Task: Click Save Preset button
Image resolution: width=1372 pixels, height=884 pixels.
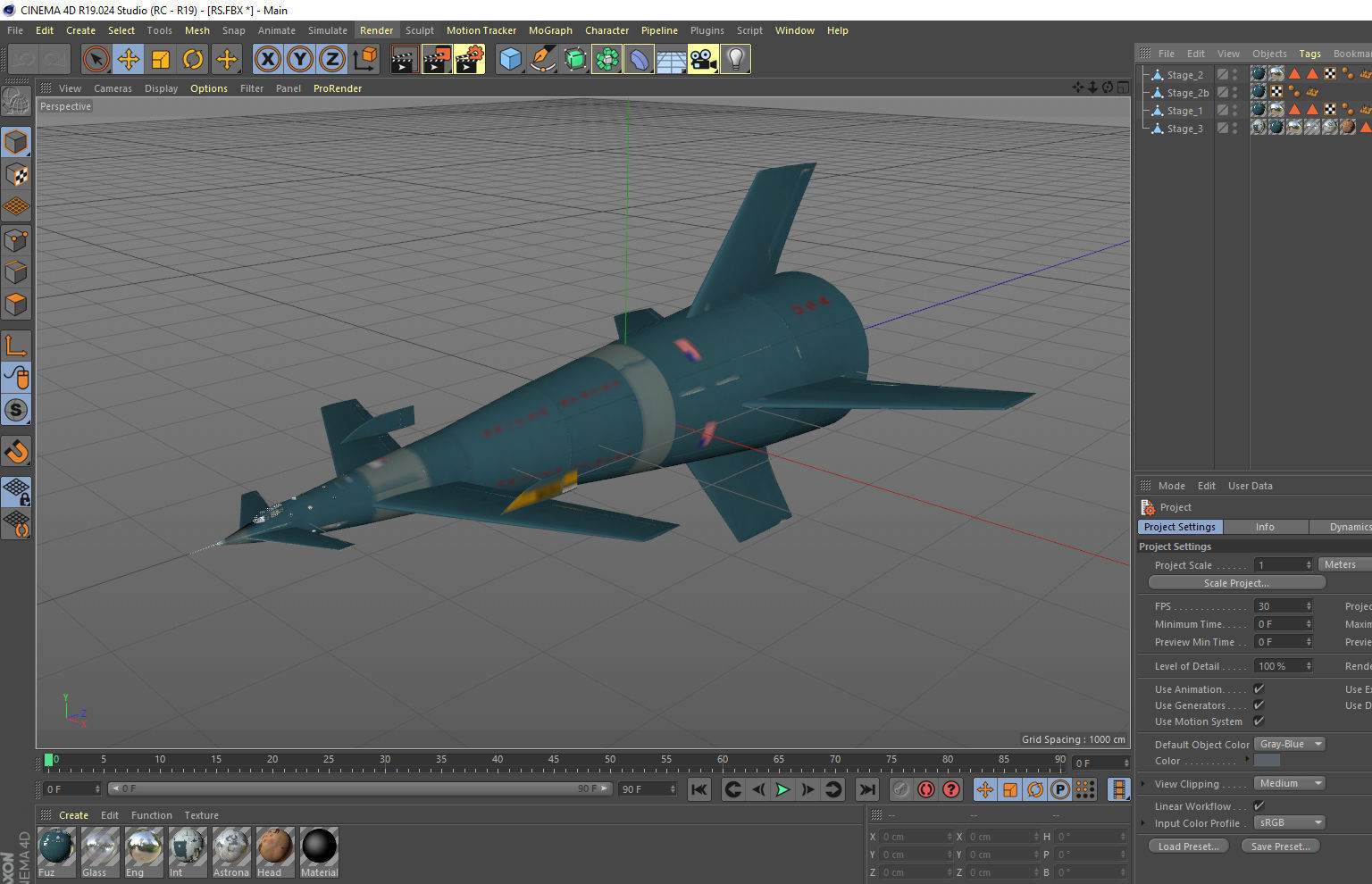Action: pyautogui.click(x=1280, y=846)
